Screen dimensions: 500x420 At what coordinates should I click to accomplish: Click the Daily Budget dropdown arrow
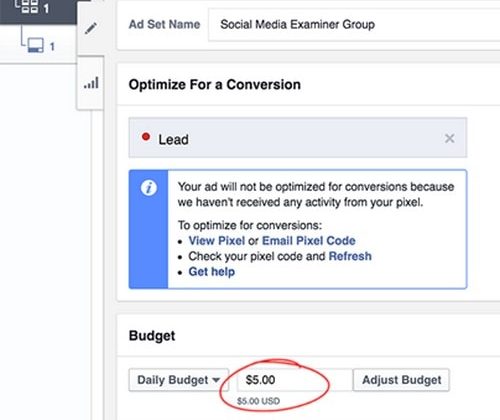[216, 380]
